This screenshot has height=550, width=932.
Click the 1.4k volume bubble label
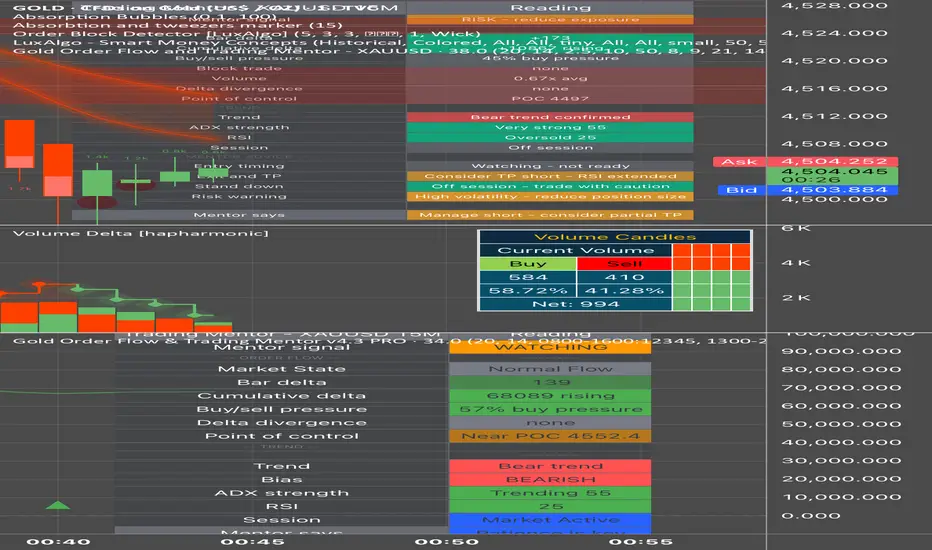click(x=97, y=157)
